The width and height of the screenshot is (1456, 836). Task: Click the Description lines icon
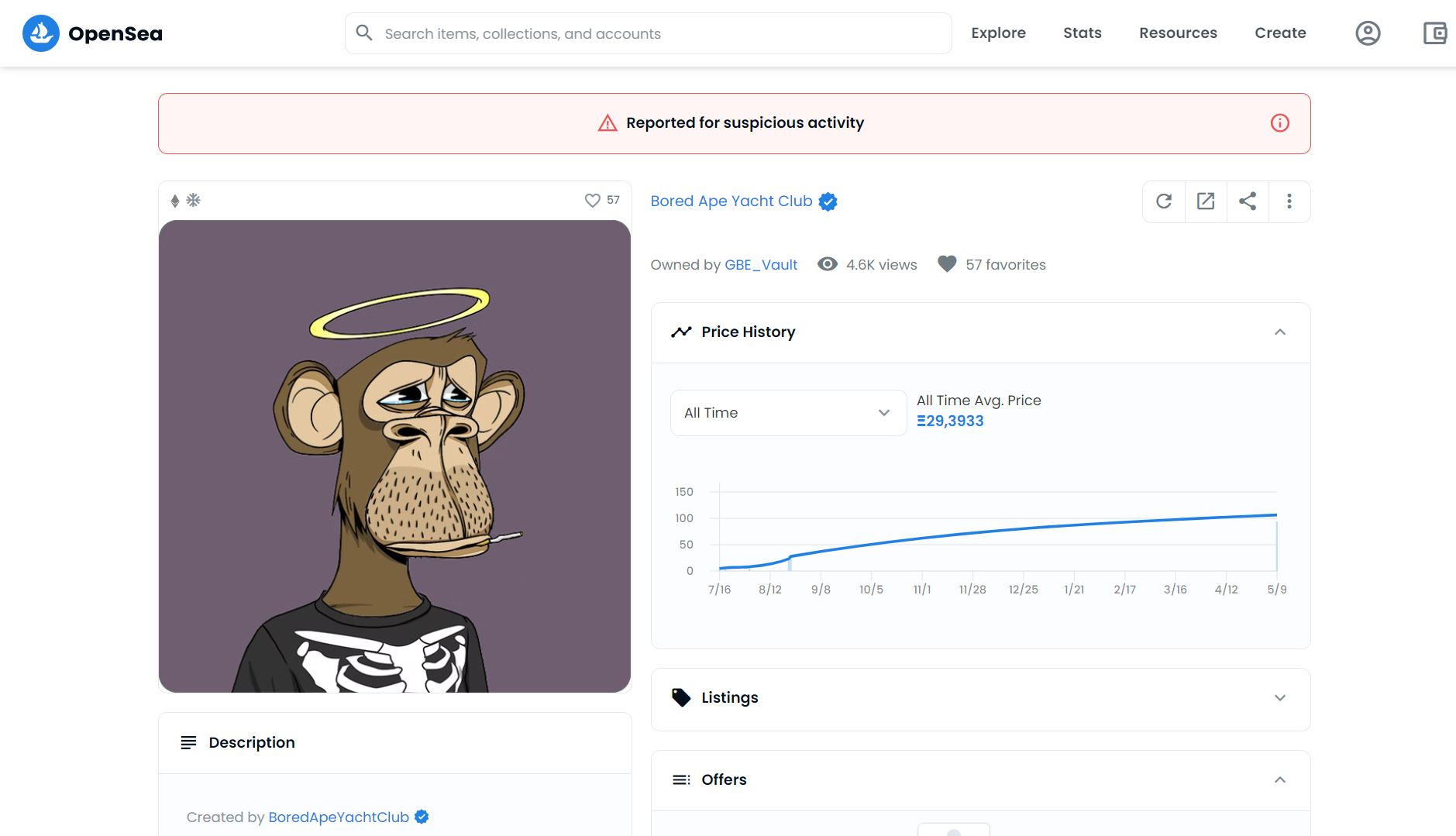pos(188,742)
